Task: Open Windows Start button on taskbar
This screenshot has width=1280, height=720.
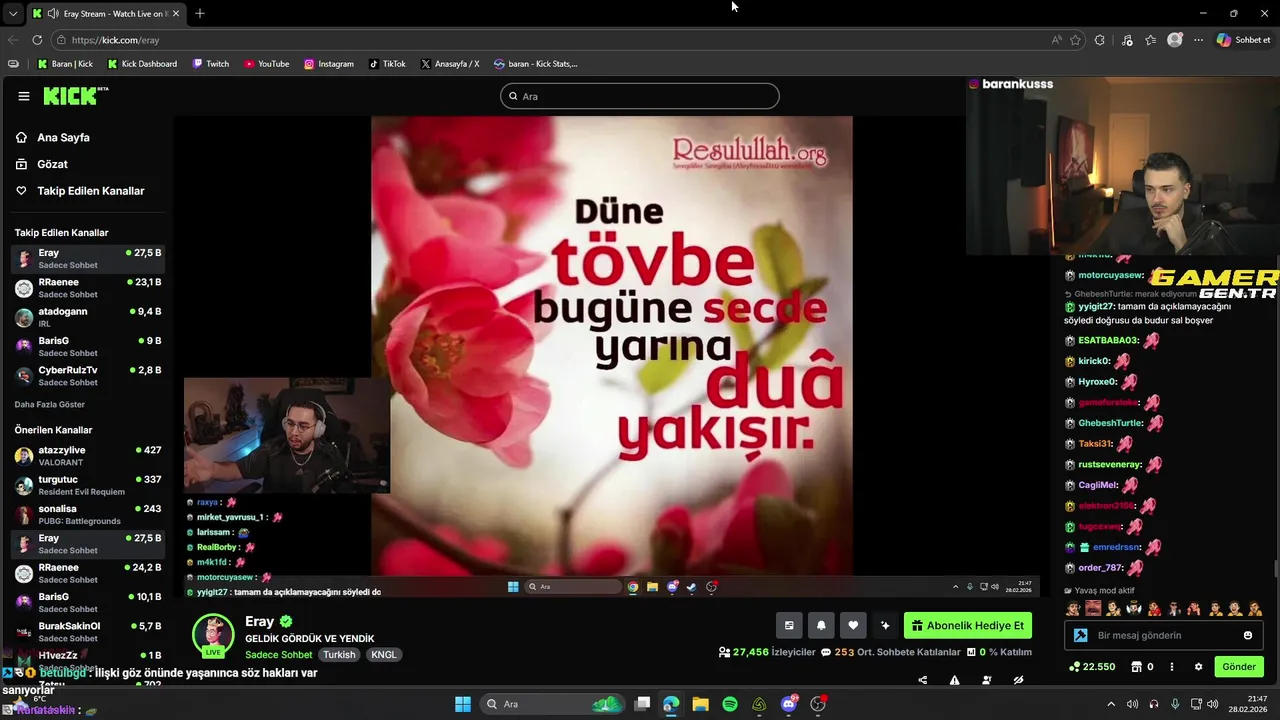Action: (x=463, y=704)
